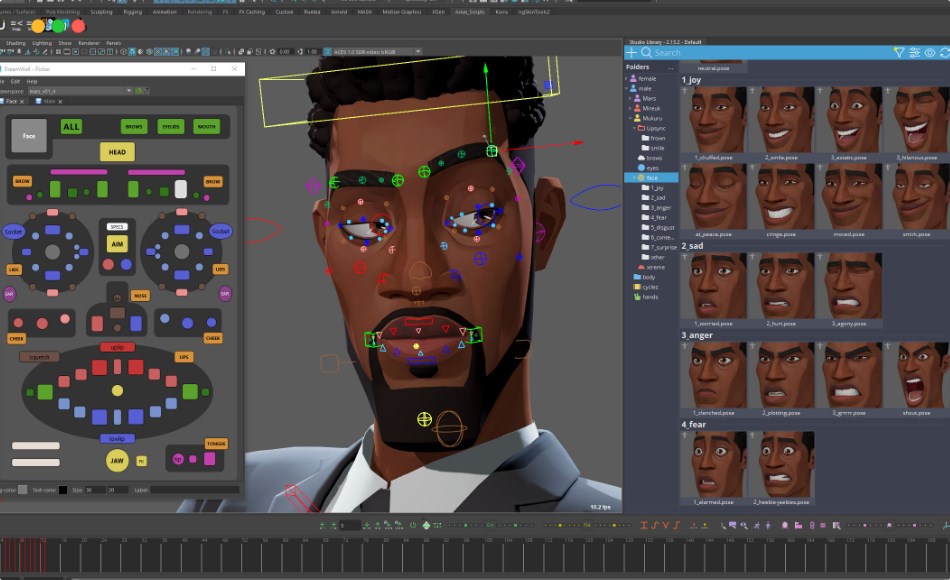Click the BG-color swatch at the picker's bottom
950x580 pixels.
tap(22, 489)
